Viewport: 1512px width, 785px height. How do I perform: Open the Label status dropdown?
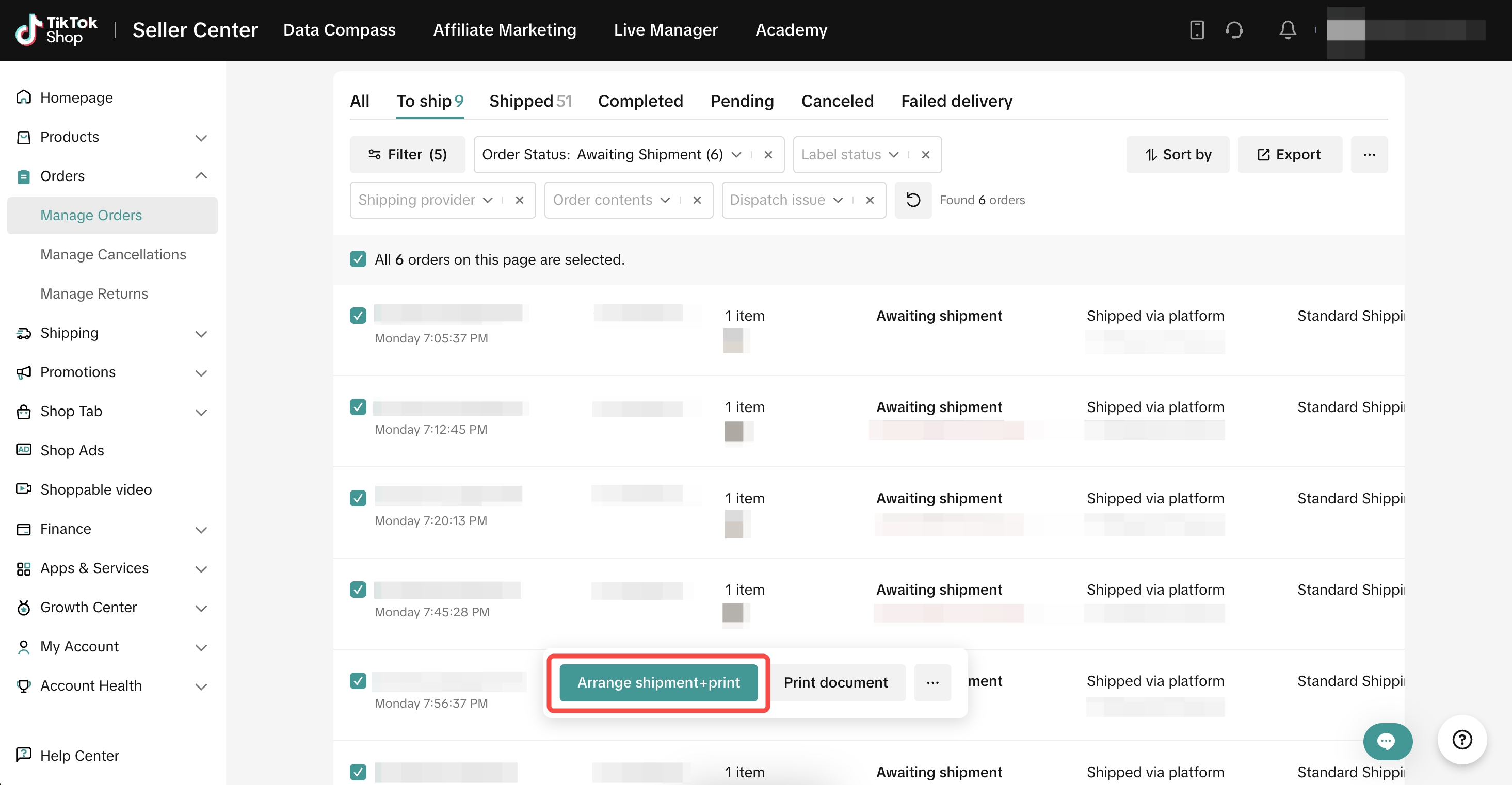pyautogui.click(x=849, y=155)
